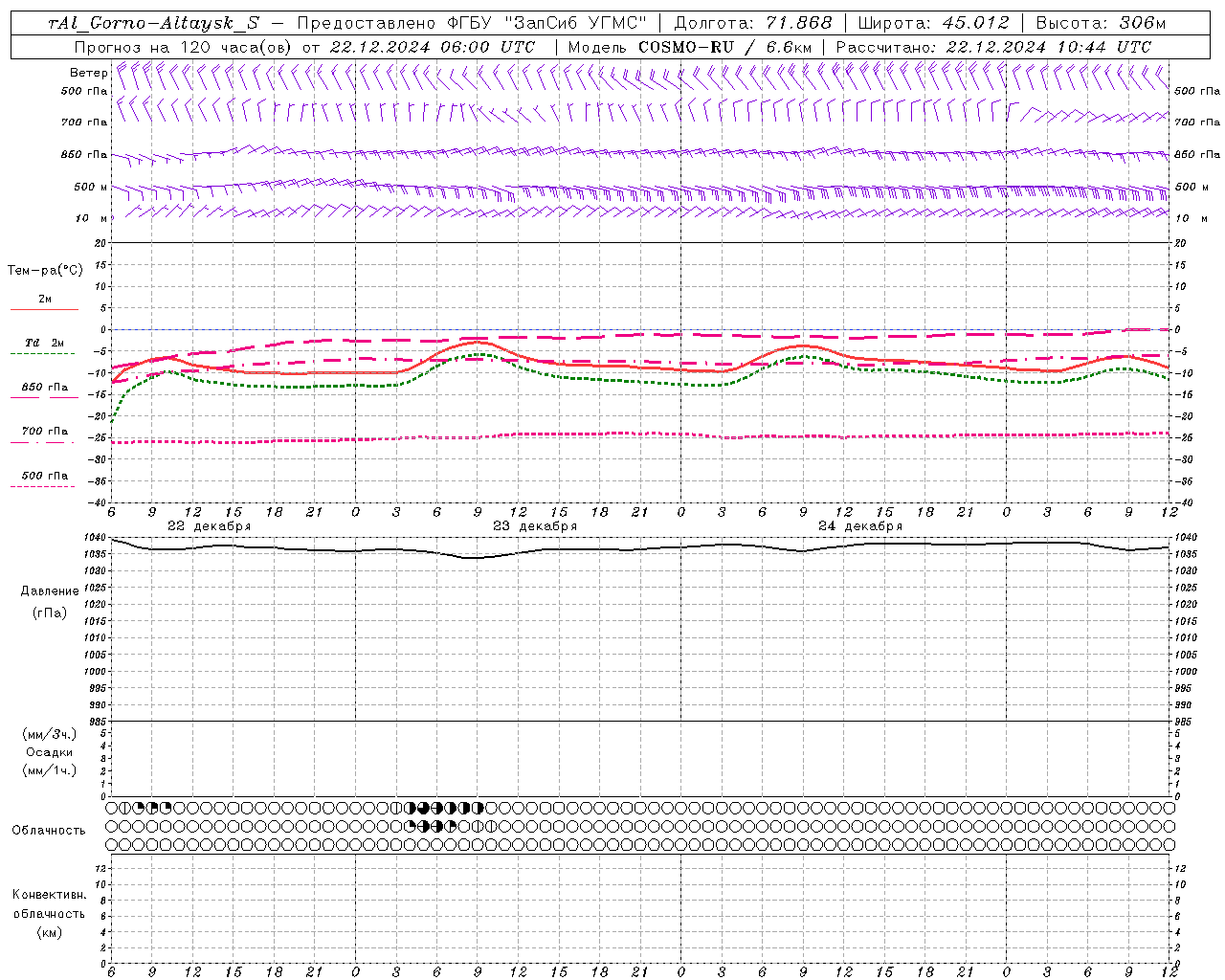The height and width of the screenshot is (980, 1225).
Task: Click the '2м' legend label above red line
Action: click(45, 300)
